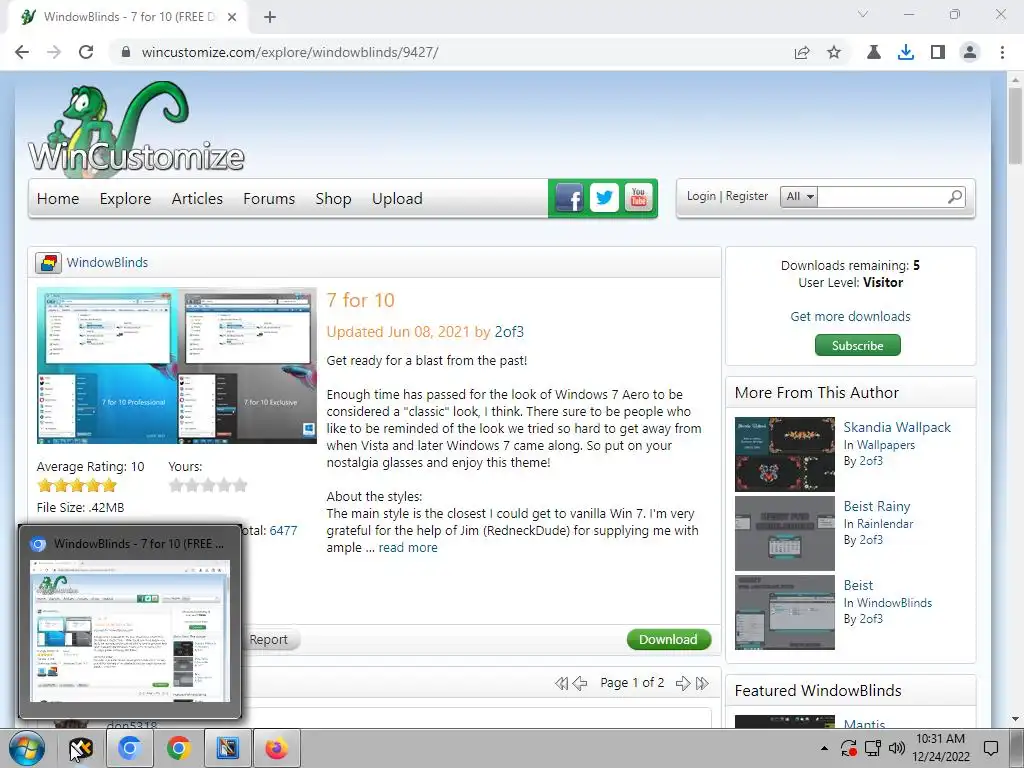Viewport: 1024px width, 768px height.
Task: Open the Windows Start button
Action: 27,748
